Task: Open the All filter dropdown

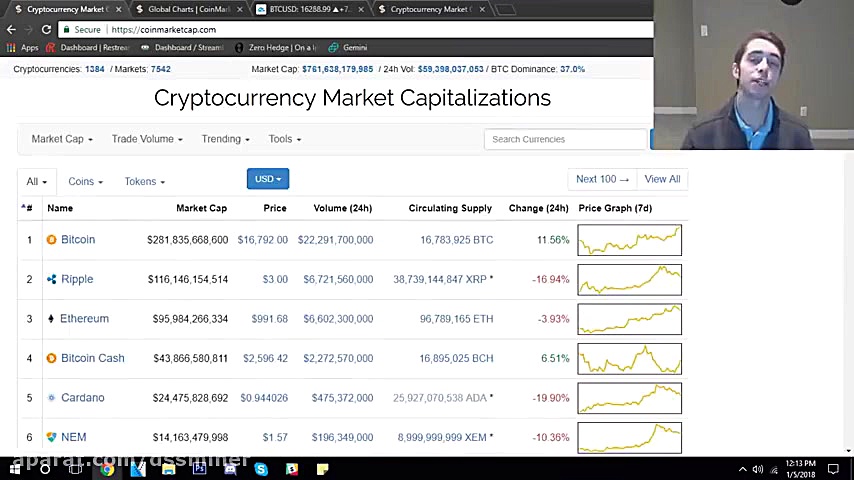Action: coord(36,181)
